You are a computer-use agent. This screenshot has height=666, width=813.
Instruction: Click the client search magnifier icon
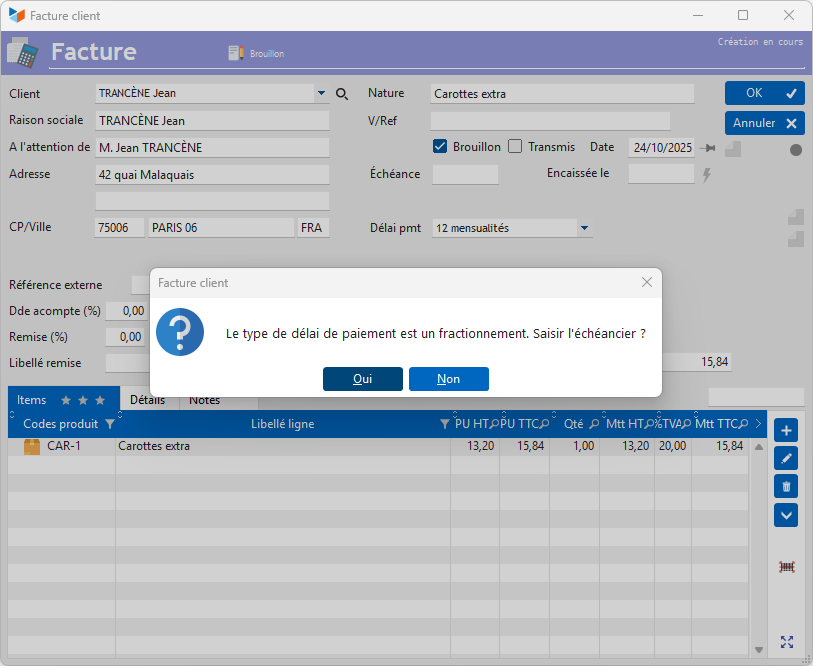(x=342, y=94)
